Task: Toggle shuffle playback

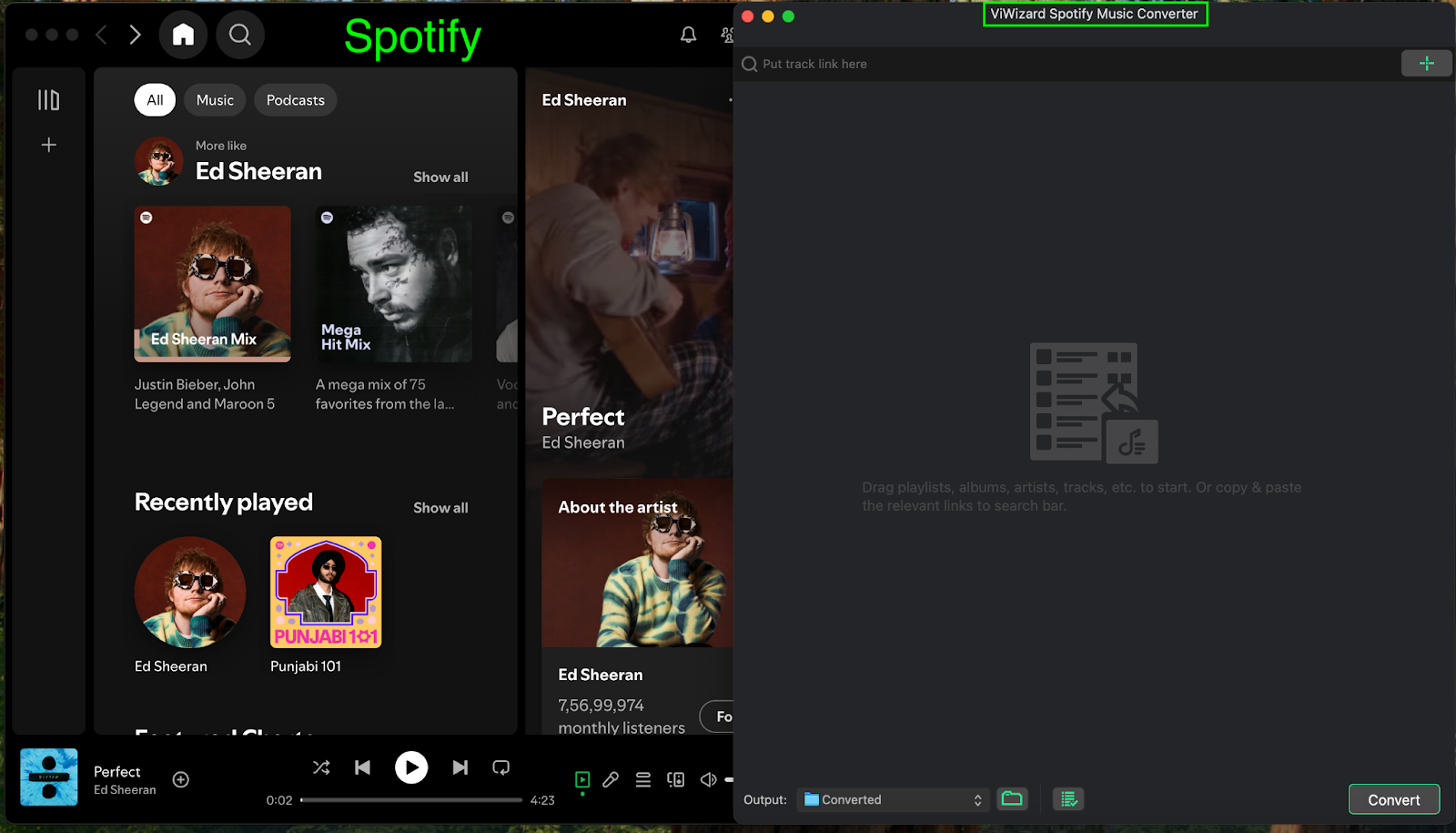Action: click(321, 767)
